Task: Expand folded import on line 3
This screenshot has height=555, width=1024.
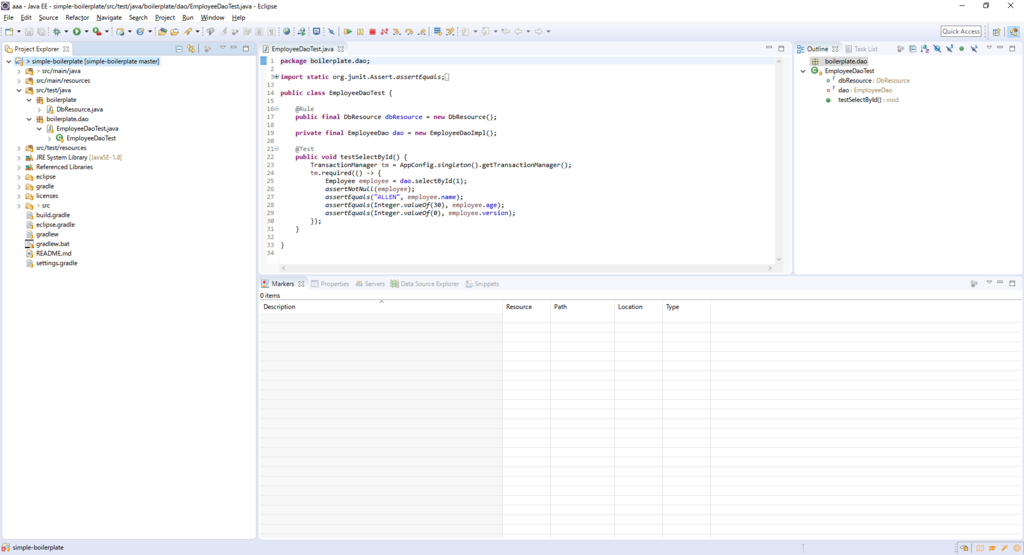Action: [276, 77]
